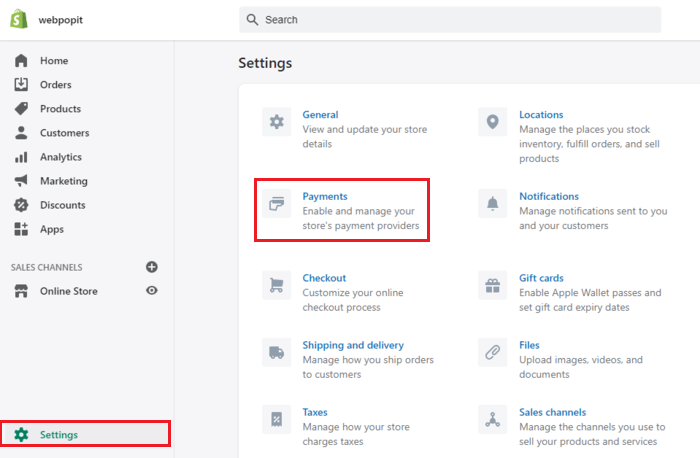Image resolution: width=700 pixels, height=458 pixels.
Task: Click the Files paperclip icon
Action: click(491, 352)
